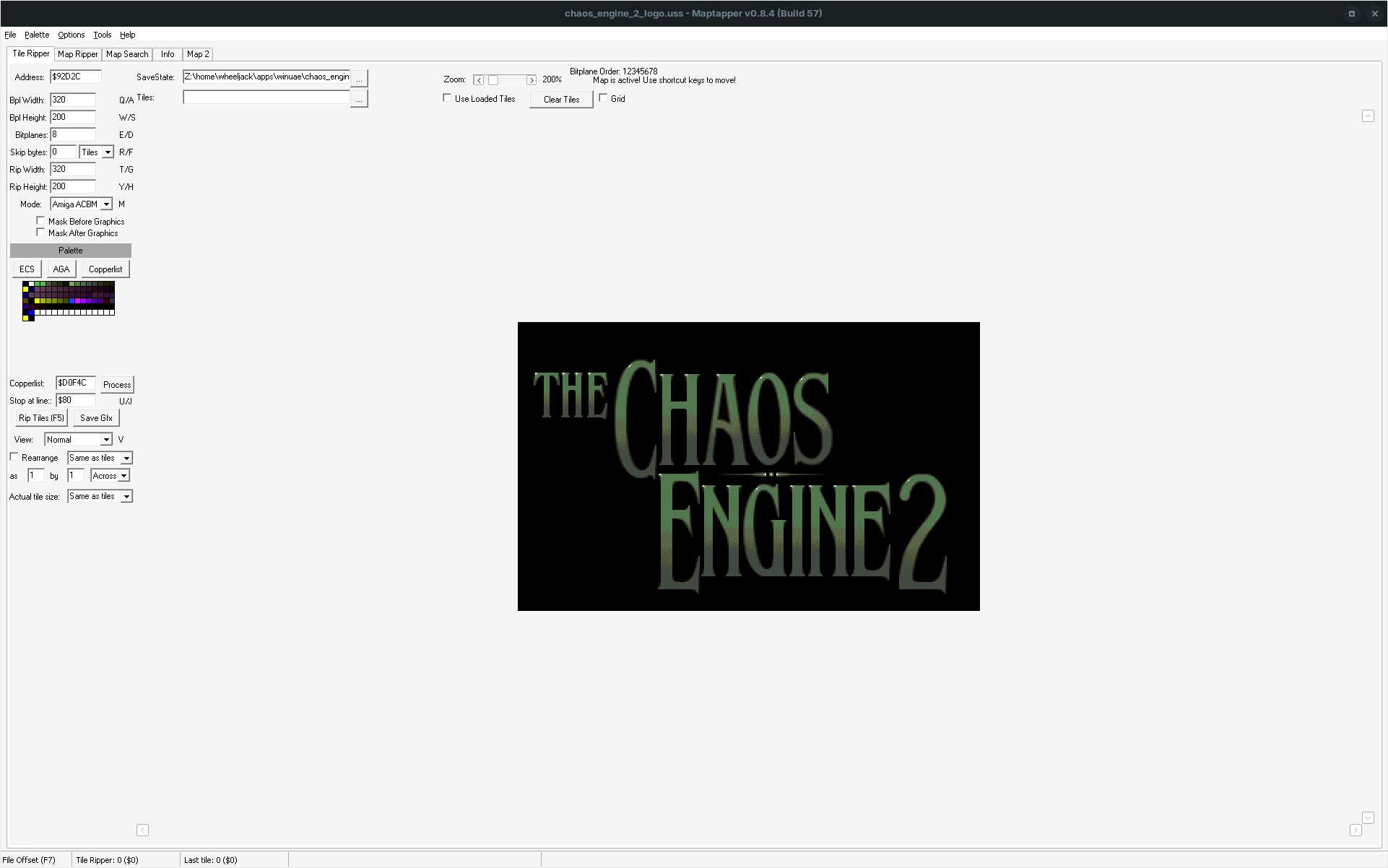Click the scroll down arrow at right edge
This screenshot has width=1388, height=868.
1368,817
